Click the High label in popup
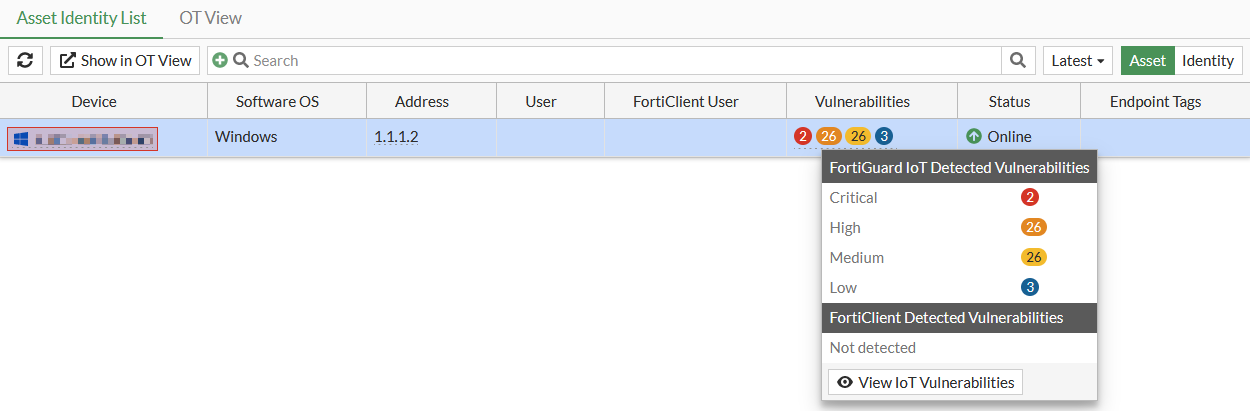Viewport: 1250px width, 411px height. (845, 228)
